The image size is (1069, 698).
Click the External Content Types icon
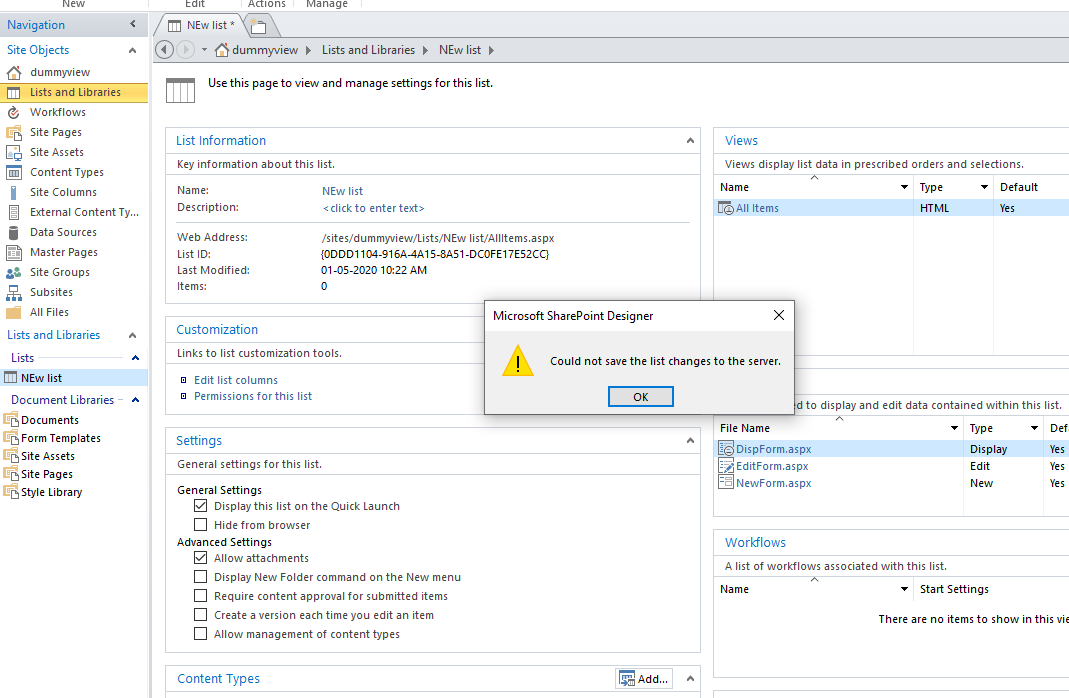[14, 211]
